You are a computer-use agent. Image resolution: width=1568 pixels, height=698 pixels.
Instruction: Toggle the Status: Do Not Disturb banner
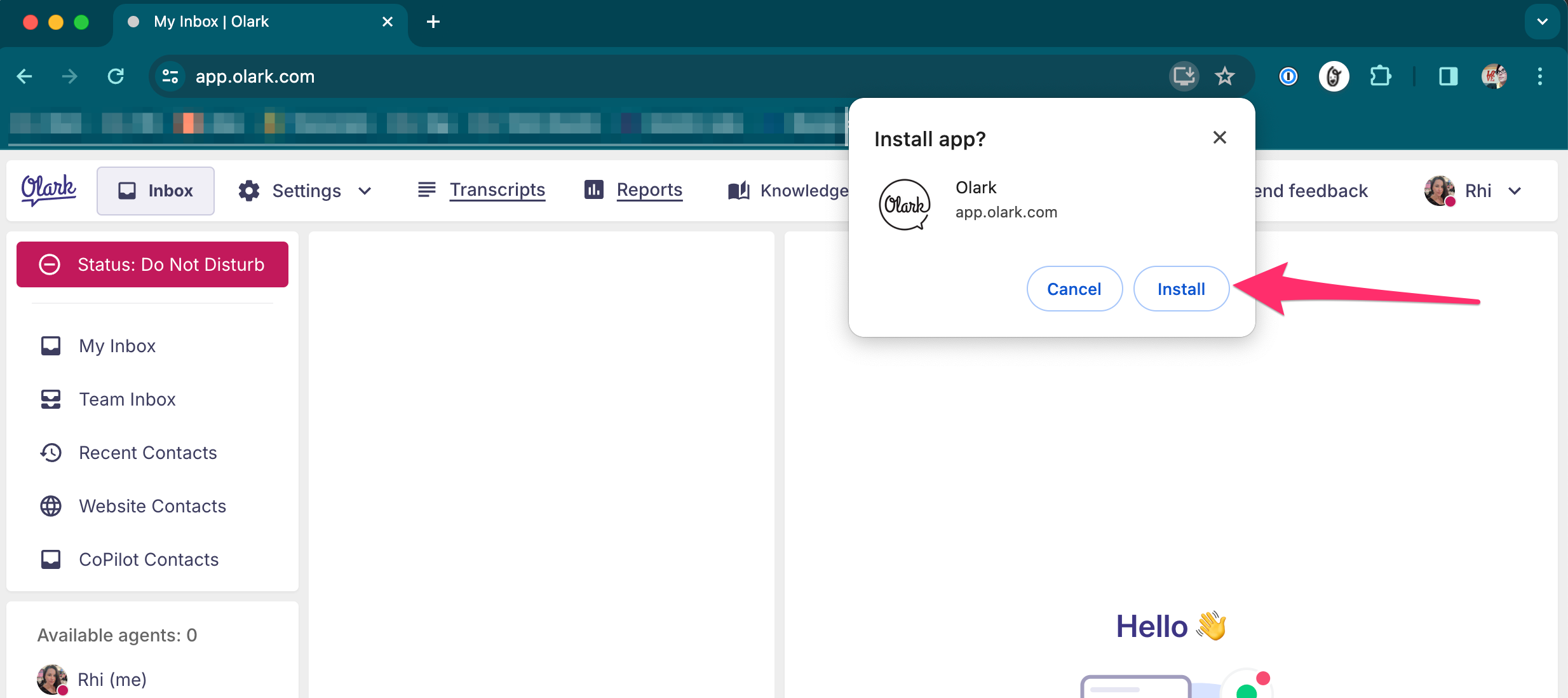point(152,264)
